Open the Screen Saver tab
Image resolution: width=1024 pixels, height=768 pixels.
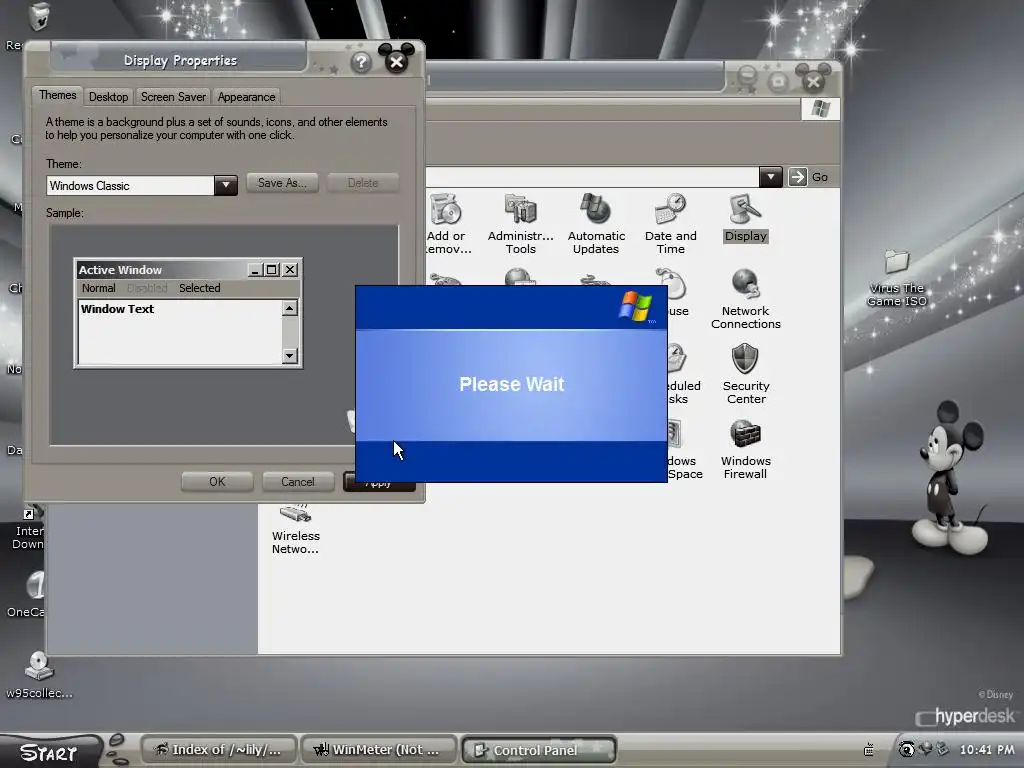173,97
